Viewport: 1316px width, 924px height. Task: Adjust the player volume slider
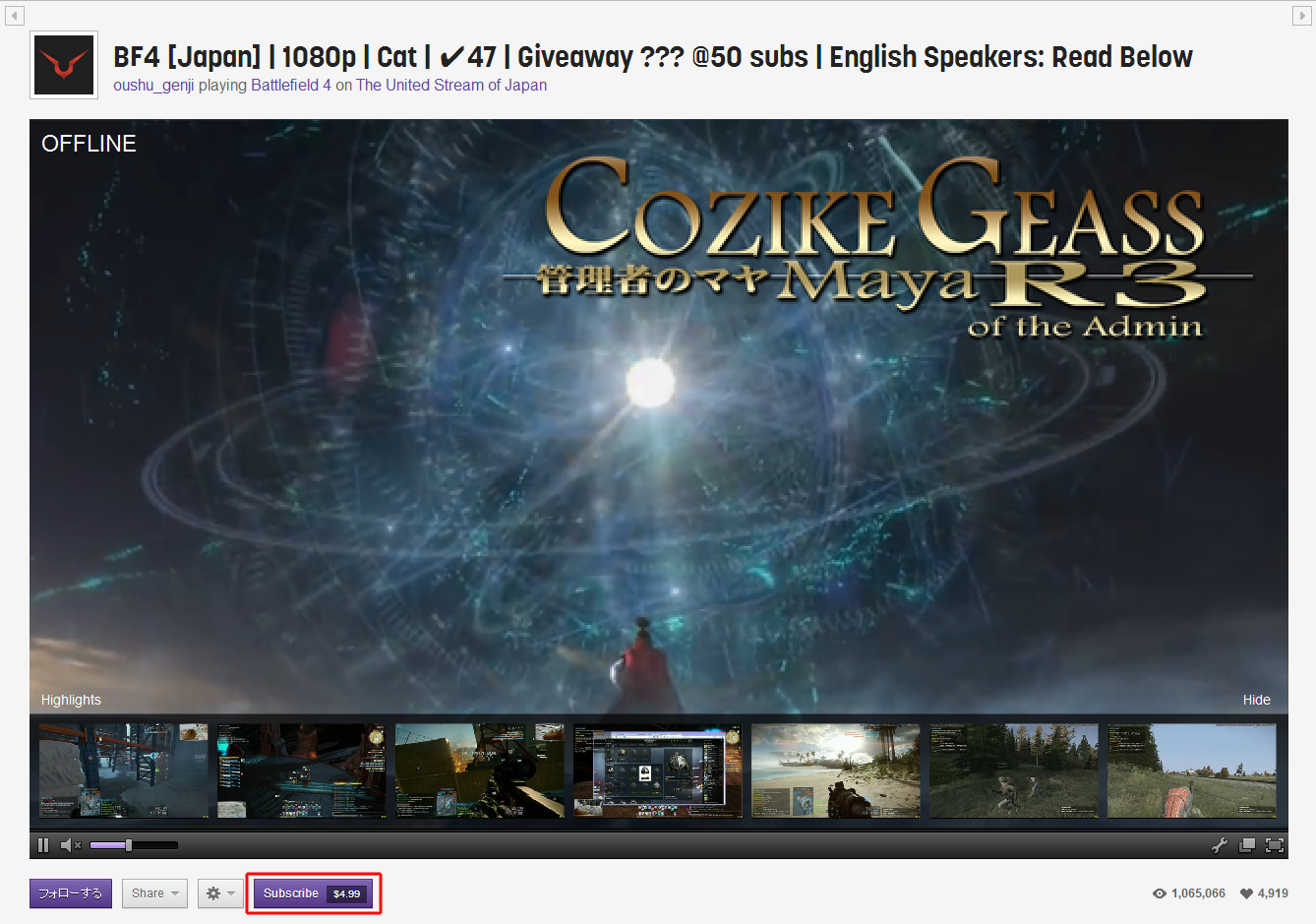(134, 845)
